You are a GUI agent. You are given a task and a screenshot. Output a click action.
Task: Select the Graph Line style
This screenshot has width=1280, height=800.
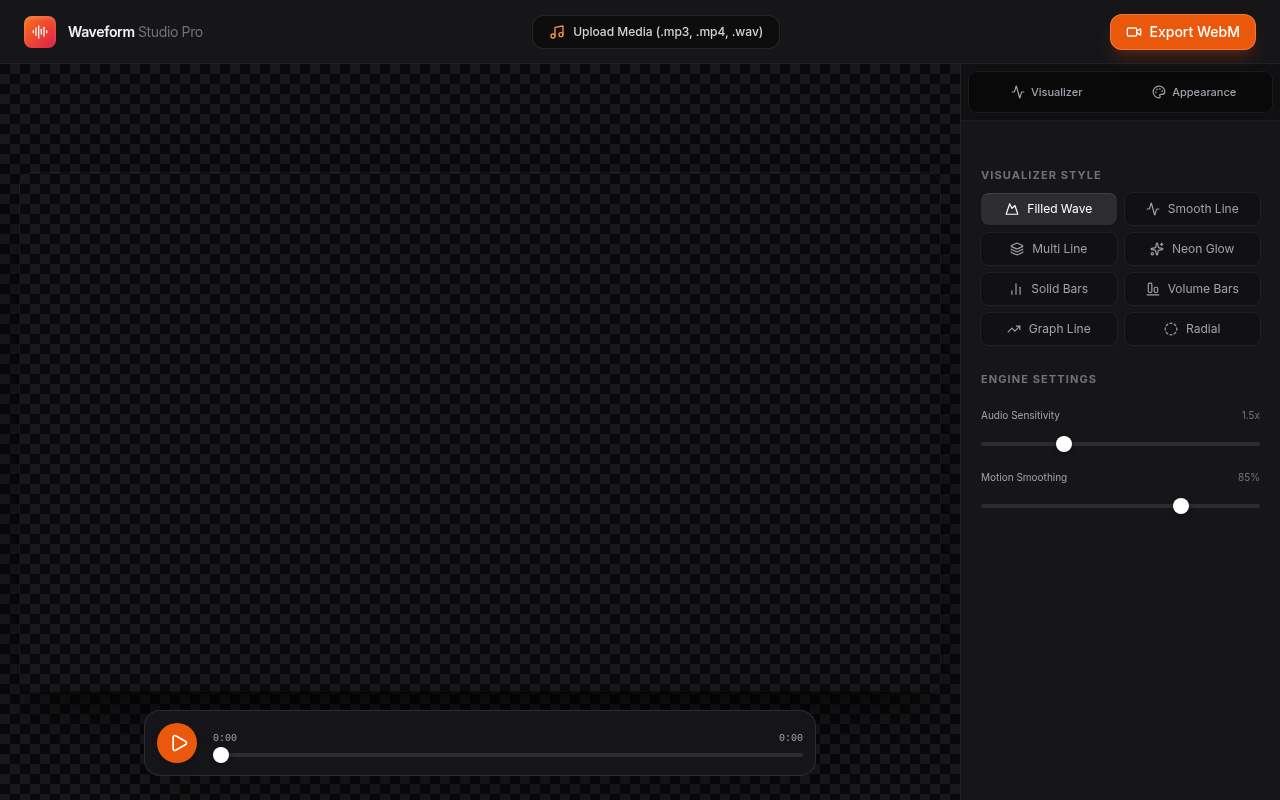tap(1048, 329)
